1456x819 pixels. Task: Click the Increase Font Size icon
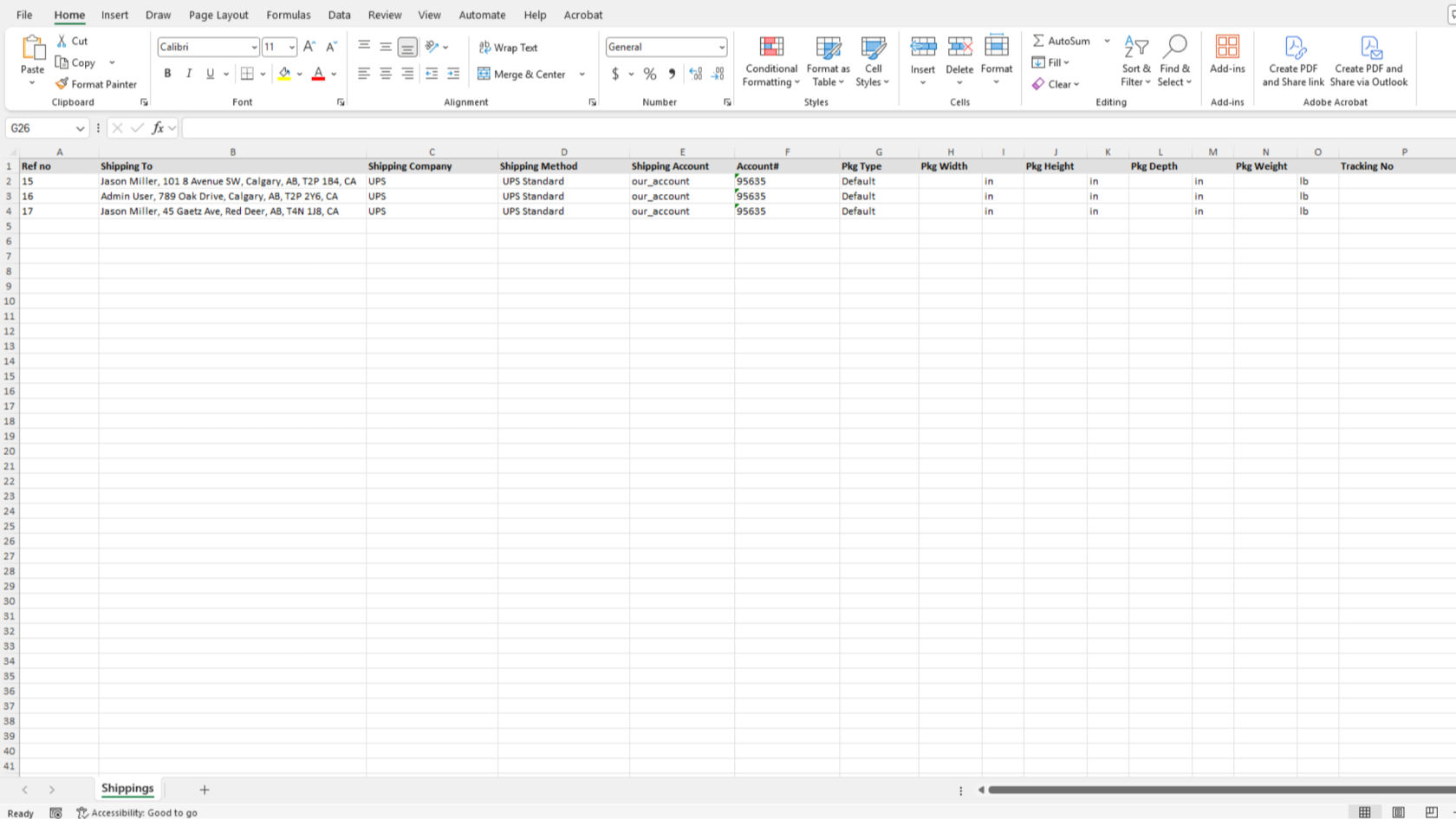click(x=309, y=47)
